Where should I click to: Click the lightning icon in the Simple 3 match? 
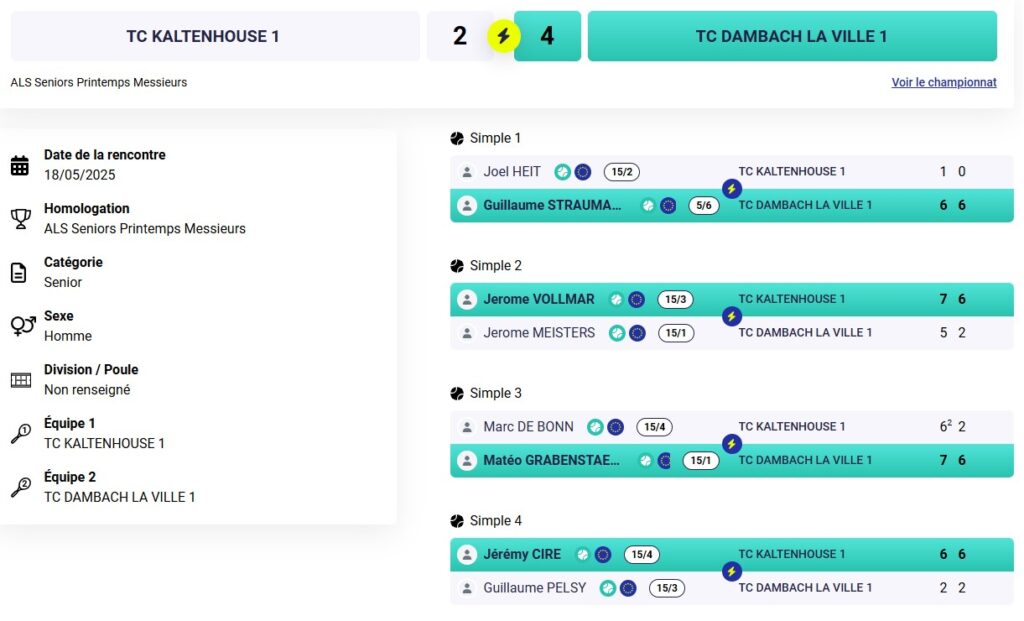point(731,443)
